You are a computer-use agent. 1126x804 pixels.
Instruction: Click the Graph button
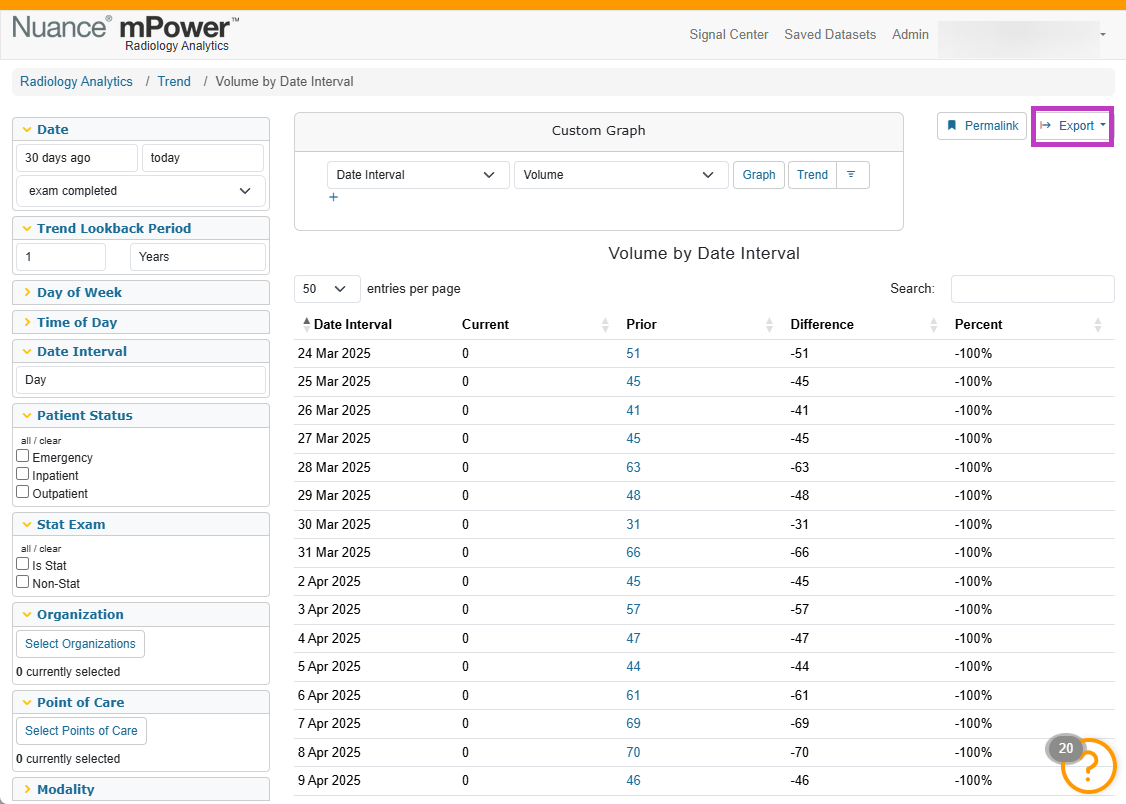pyautogui.click(x=758, y=174)
